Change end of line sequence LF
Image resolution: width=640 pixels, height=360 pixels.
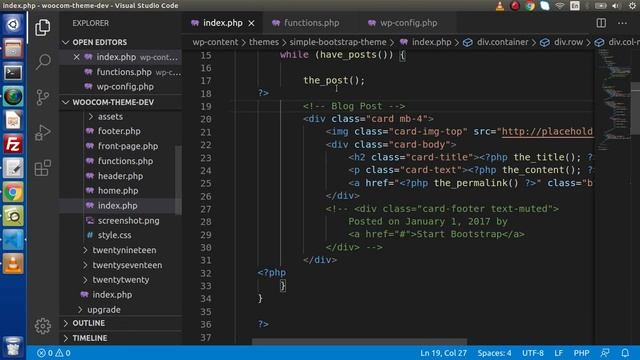558,353
